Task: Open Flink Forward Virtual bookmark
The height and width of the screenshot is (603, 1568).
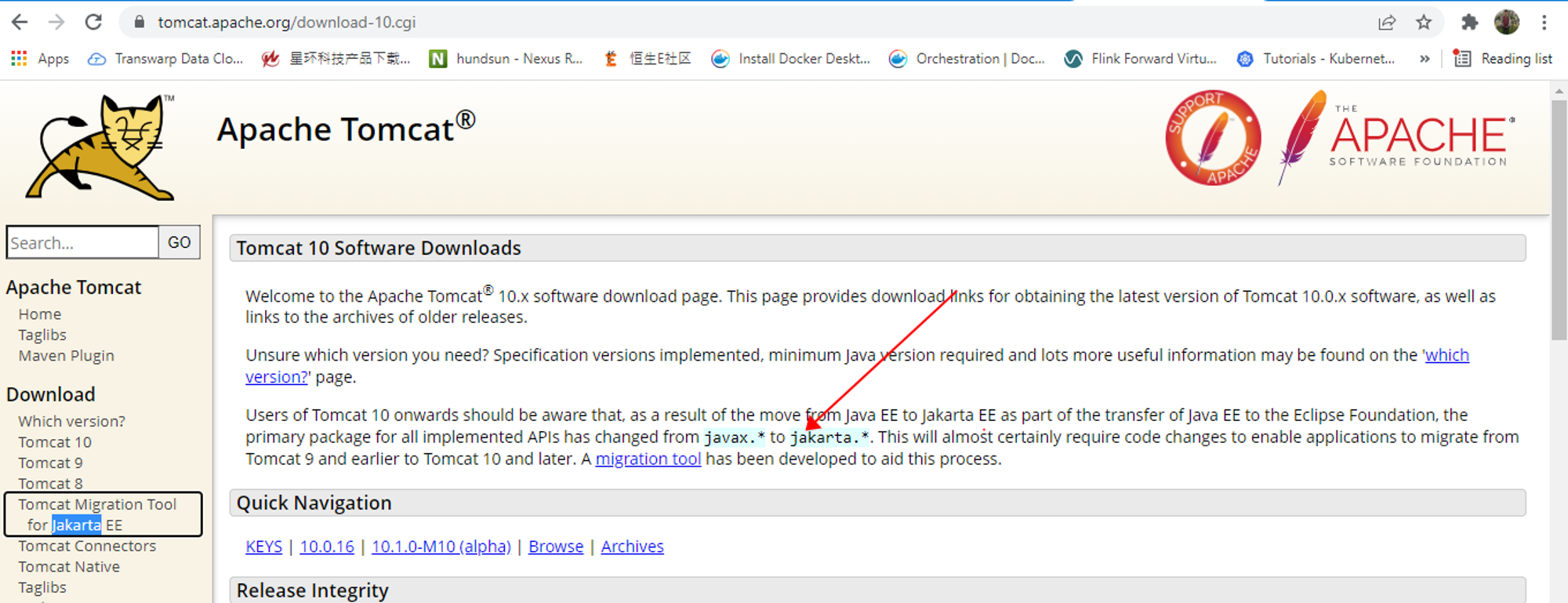Action: [x=1141, y=59]
